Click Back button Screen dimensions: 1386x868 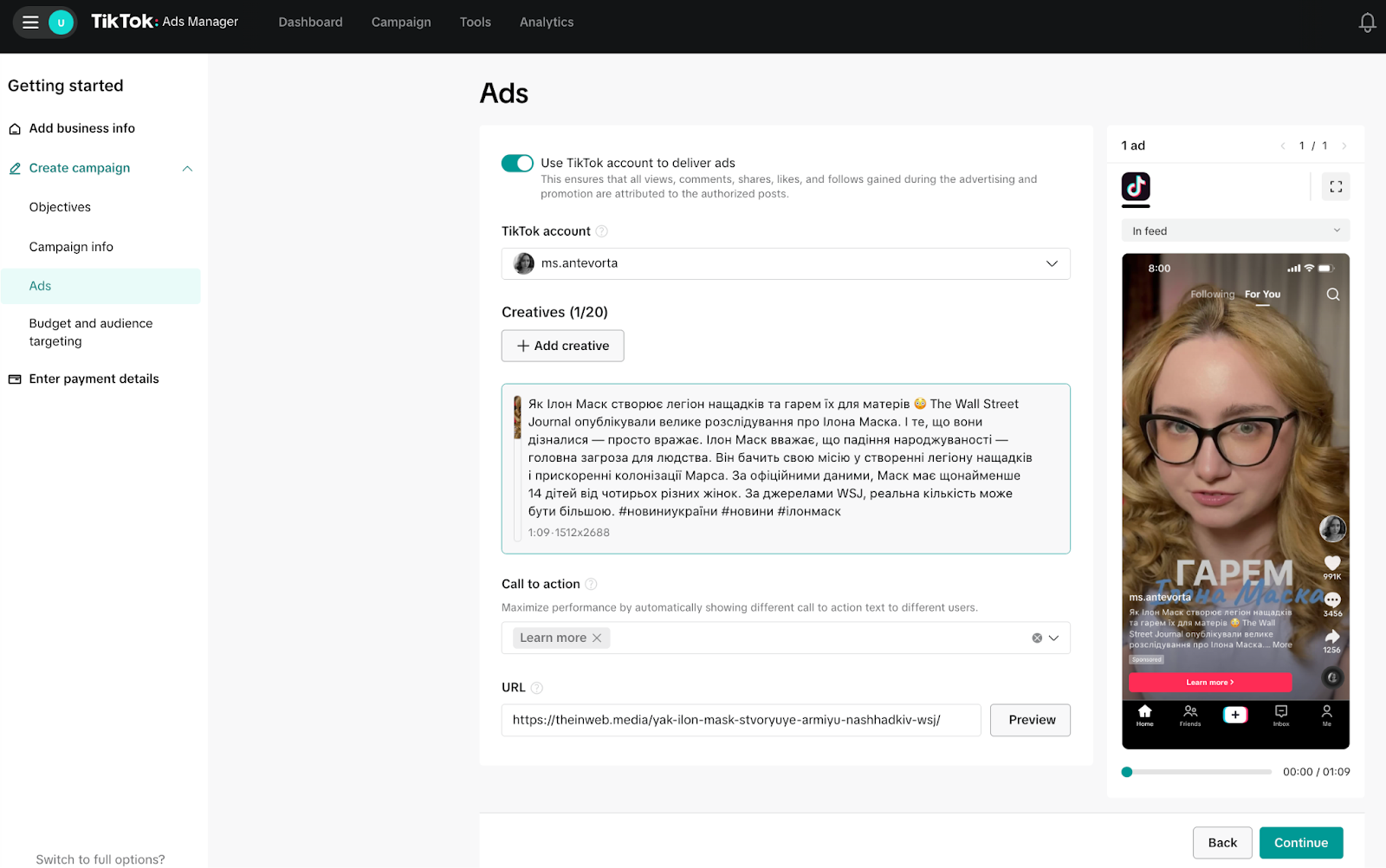coord(1222,843)
